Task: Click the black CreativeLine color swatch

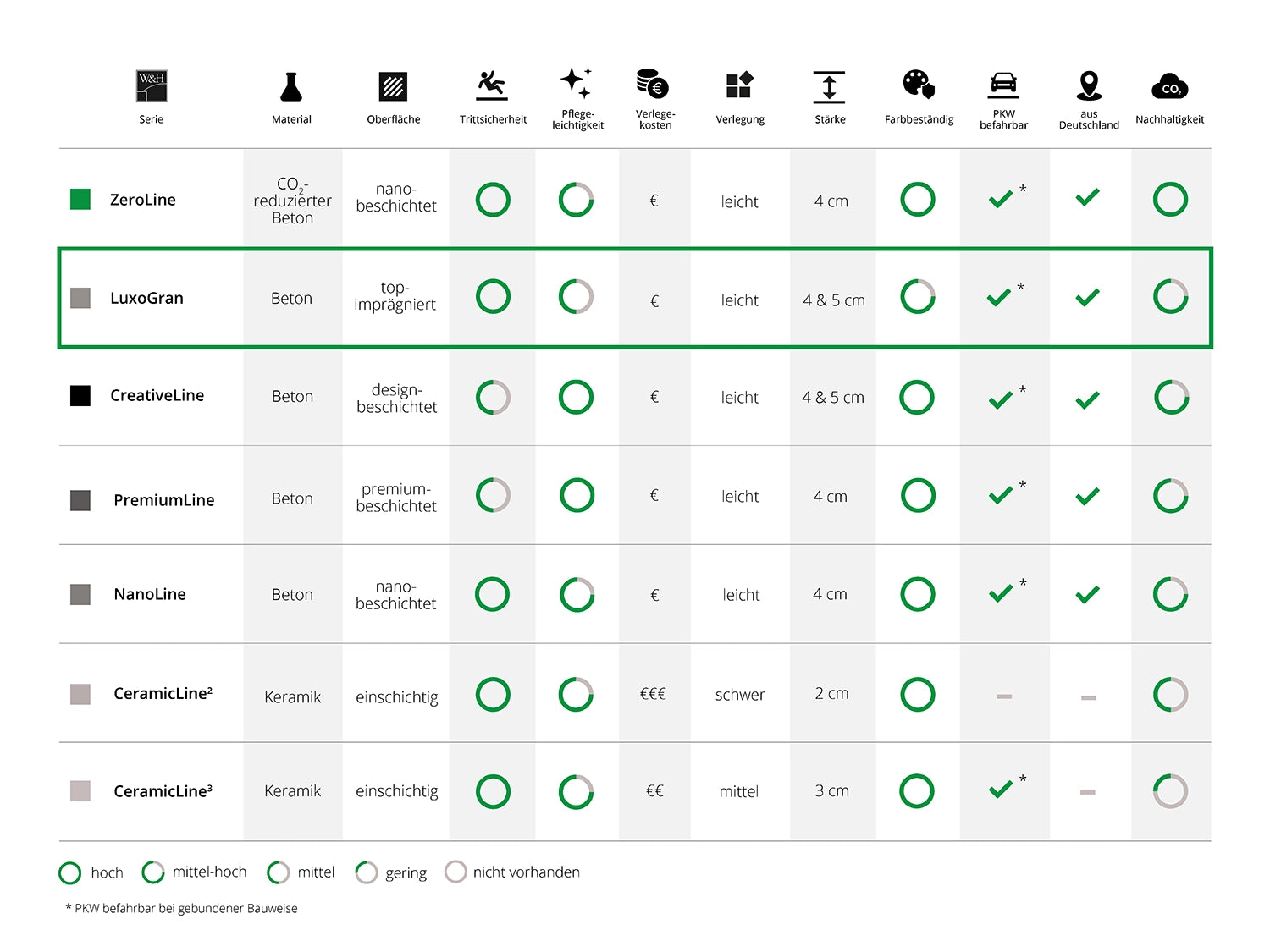Action: coord(80,396)
